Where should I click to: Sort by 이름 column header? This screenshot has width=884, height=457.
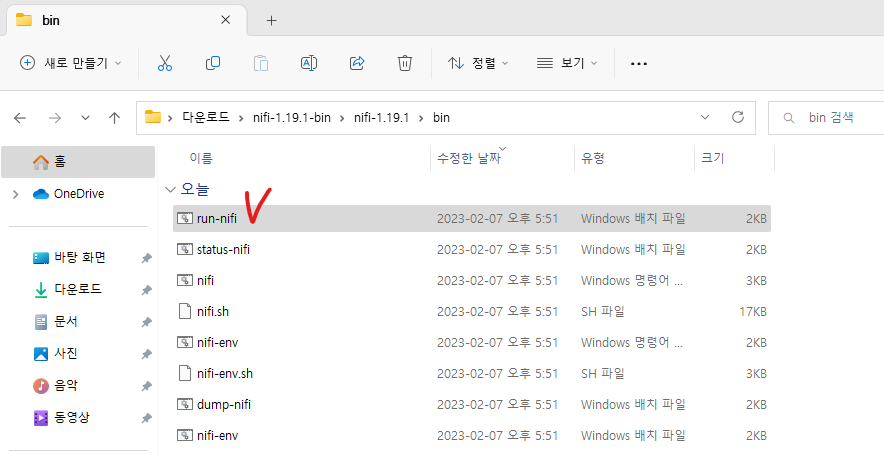pyautogui.click(x=201, y=158)
